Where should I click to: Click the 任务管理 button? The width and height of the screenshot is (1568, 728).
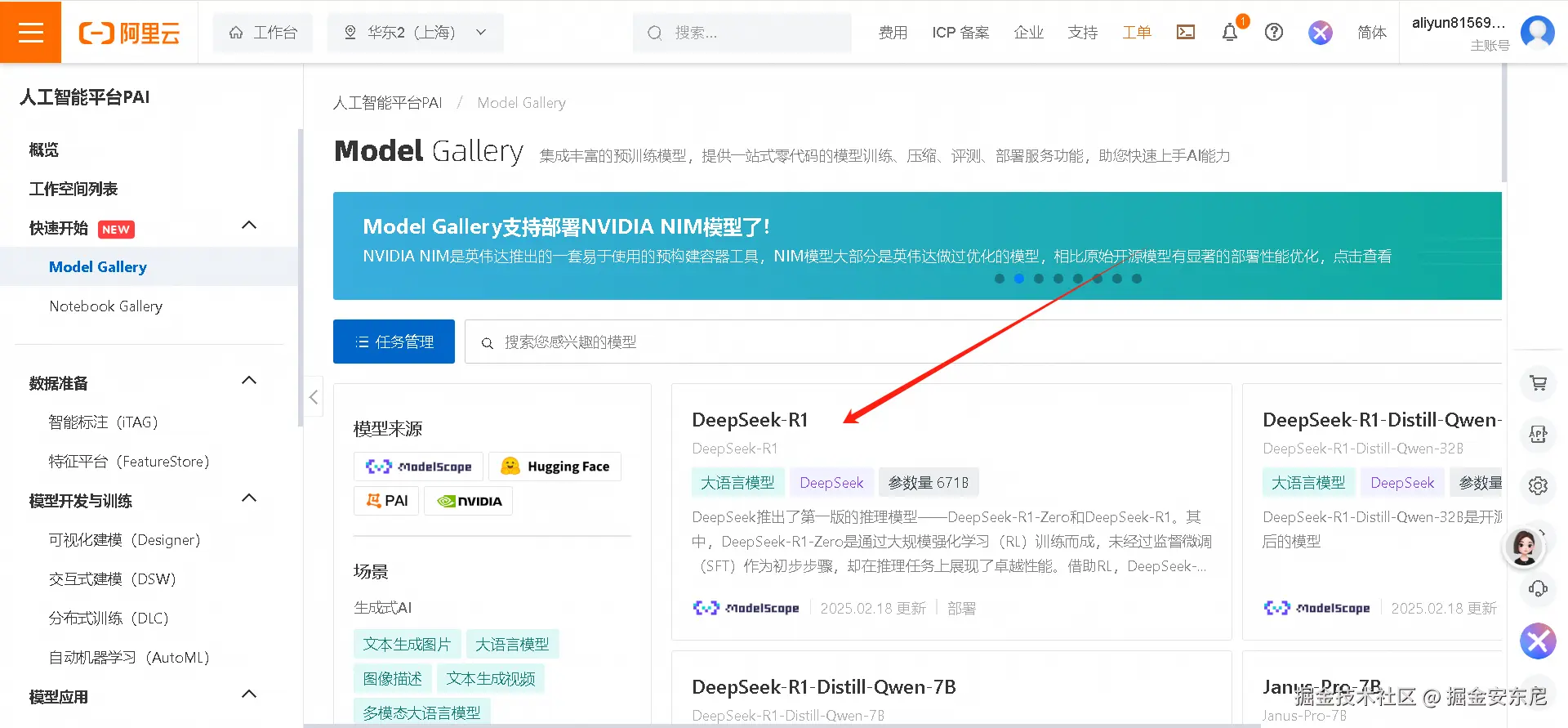(394, 342)
